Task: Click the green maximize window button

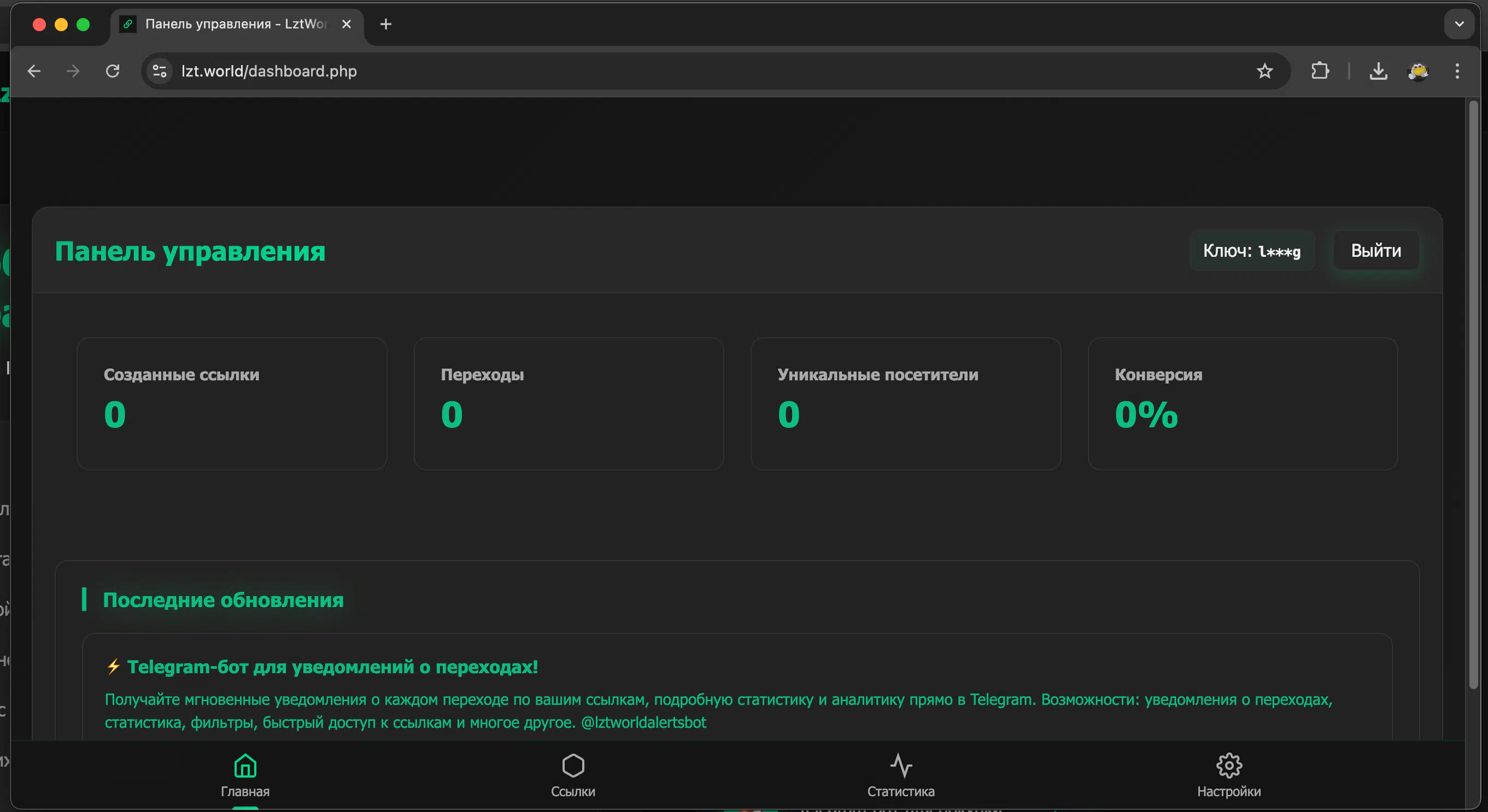Action: pyautogui.click(x=83, y=24)
